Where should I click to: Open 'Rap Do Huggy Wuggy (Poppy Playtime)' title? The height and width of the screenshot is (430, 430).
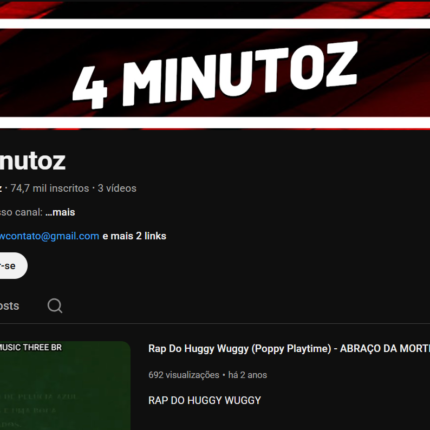point(240,349)
